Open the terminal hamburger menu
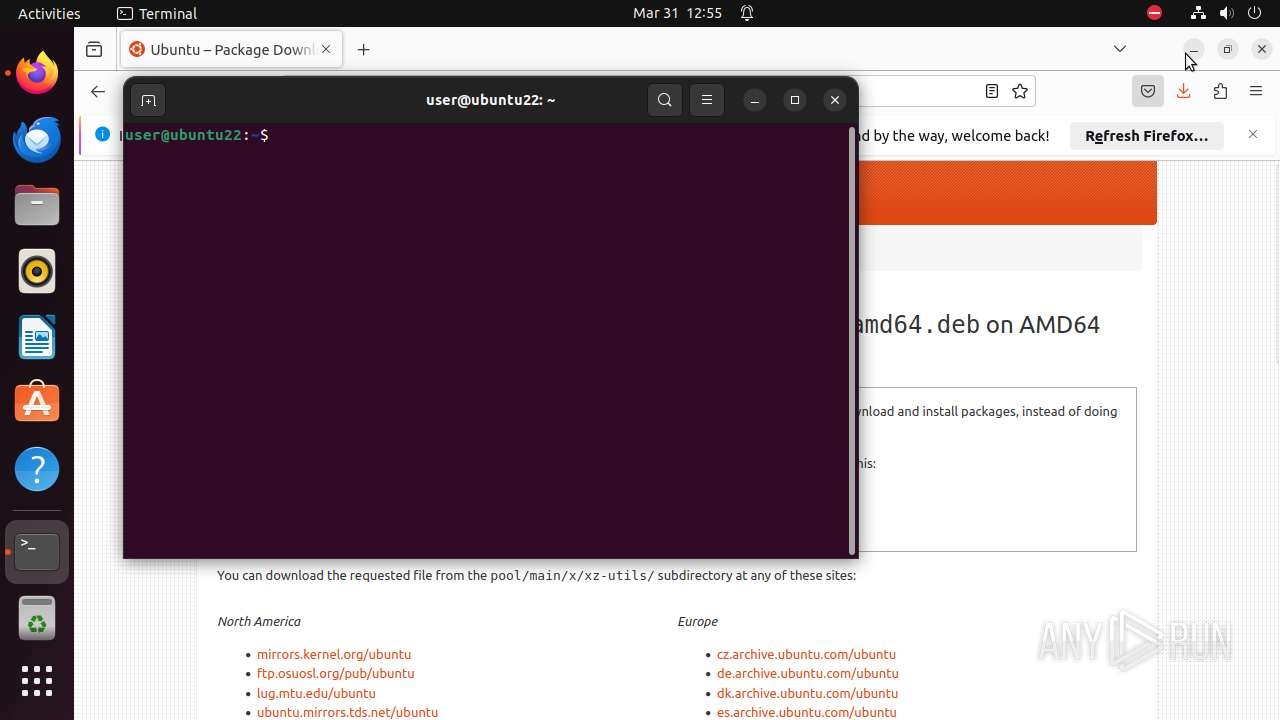 pos(707,100)
